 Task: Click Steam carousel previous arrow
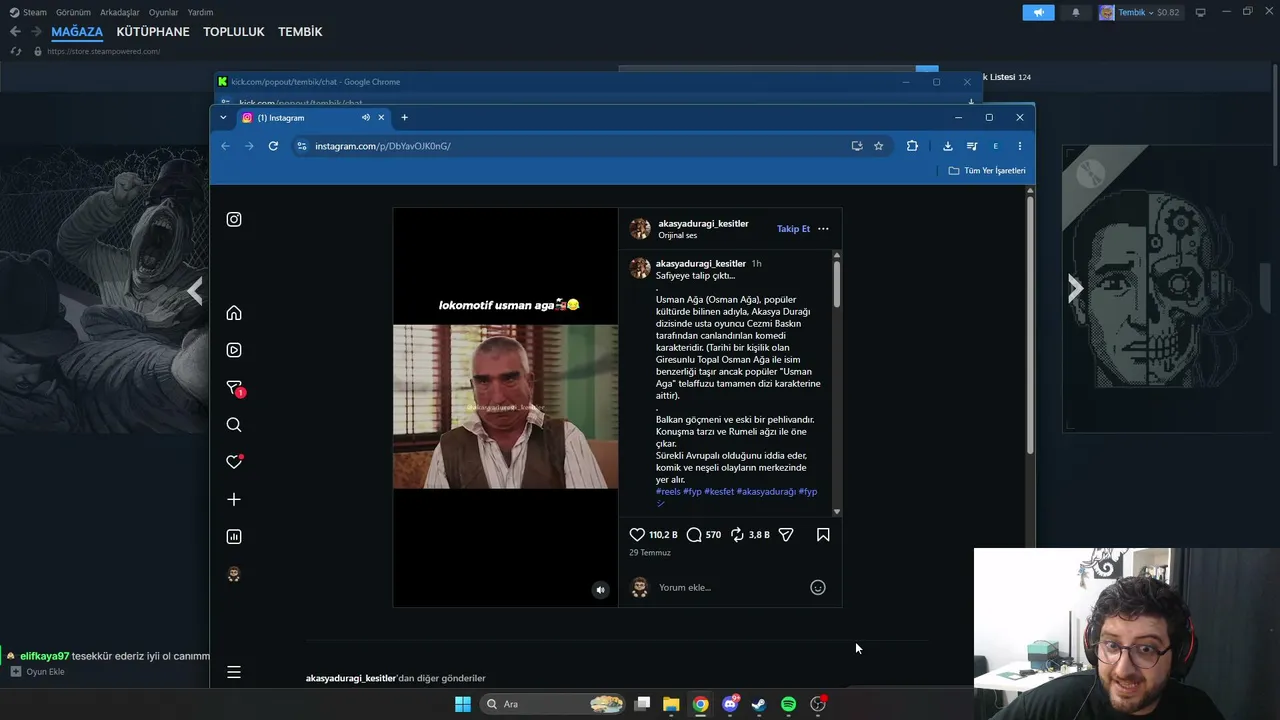[195, 291]
